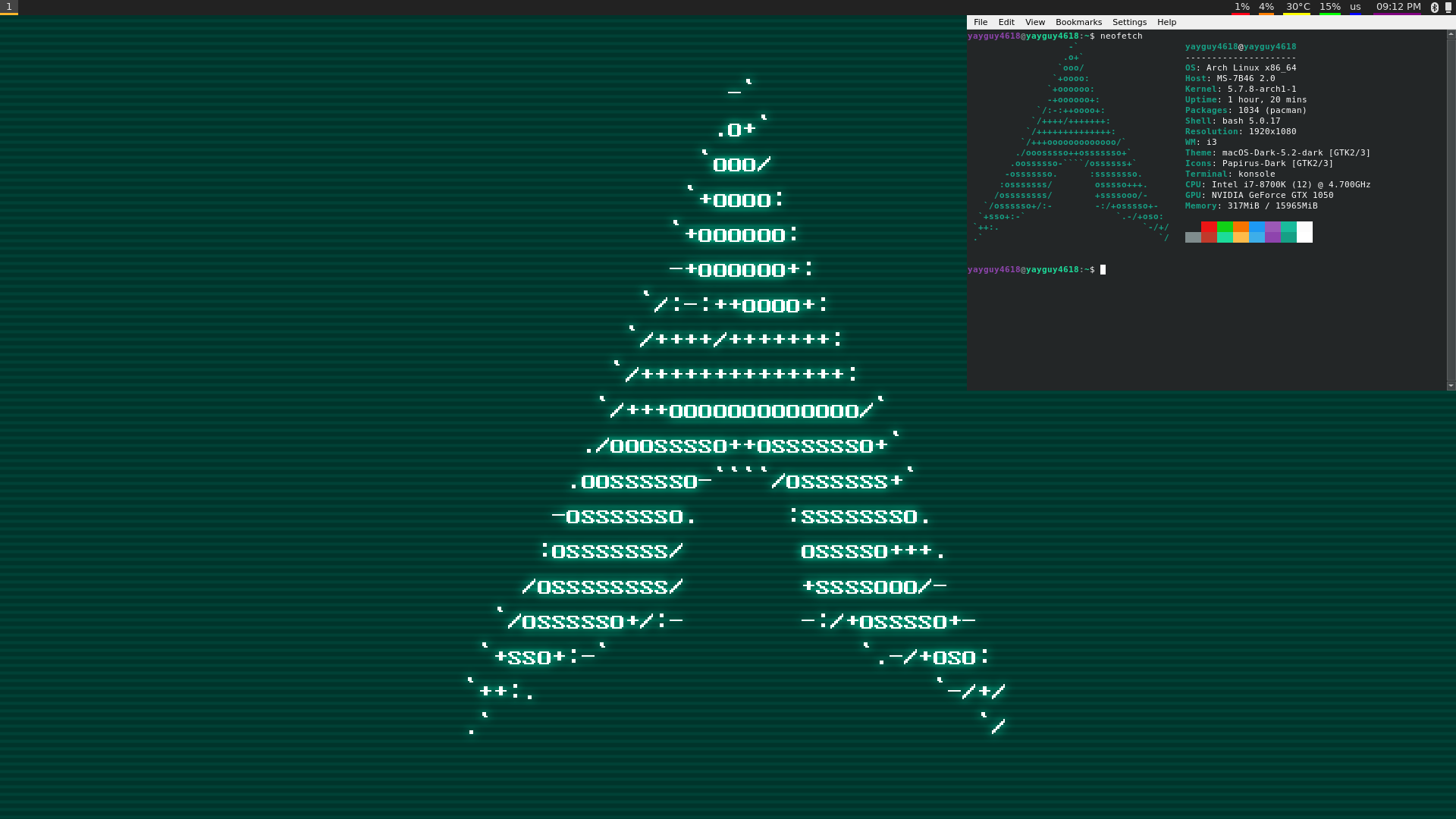The height and width of the screenshot is (819, 1456).
Task: Click the Bluetooth tray icon
Action: (x=1434, y=7)
